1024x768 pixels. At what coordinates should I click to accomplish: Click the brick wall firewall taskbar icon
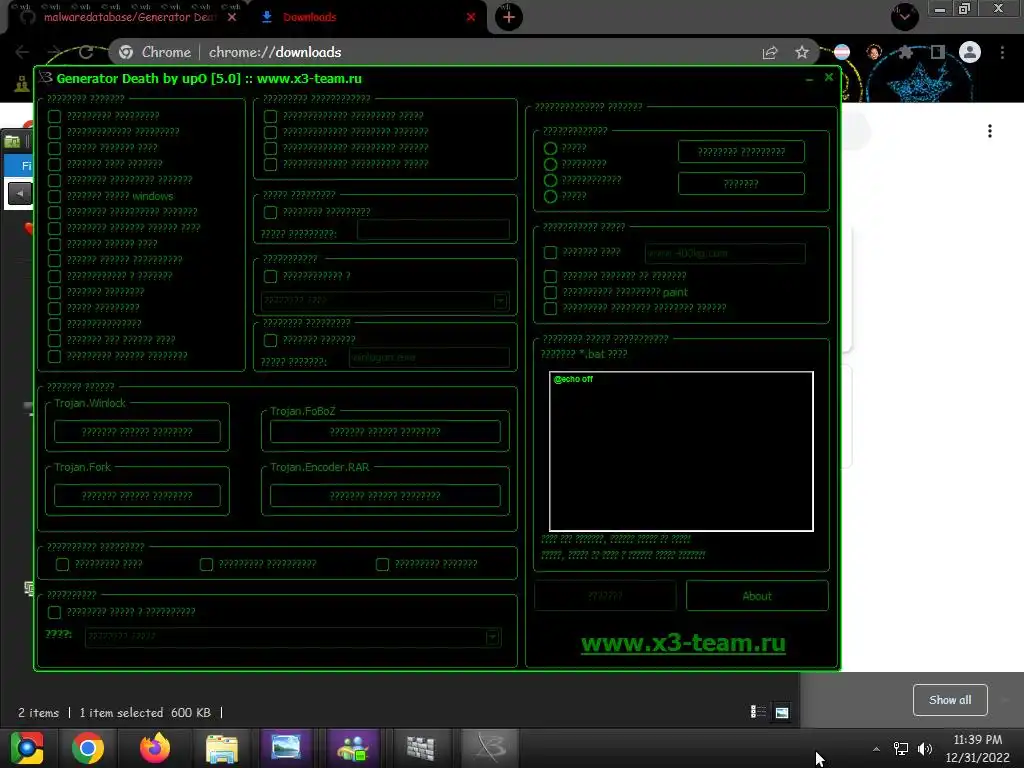(x=420, y=748)
